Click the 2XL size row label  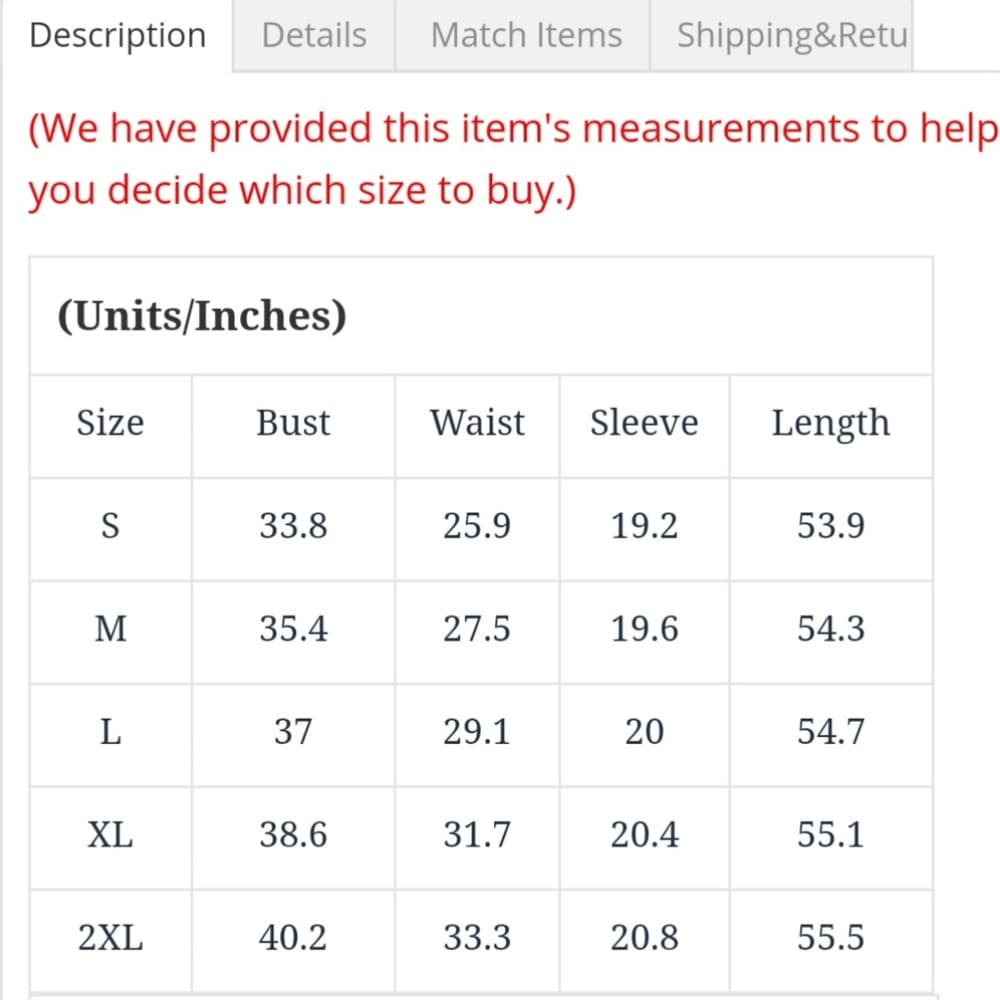pos(110,938)
